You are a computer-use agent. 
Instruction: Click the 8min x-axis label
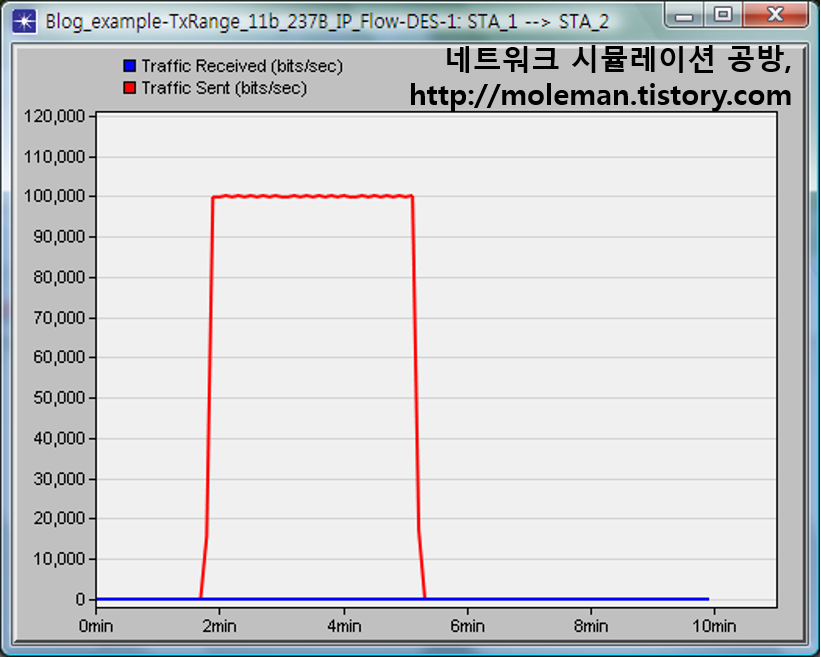(x=591, y=626)
